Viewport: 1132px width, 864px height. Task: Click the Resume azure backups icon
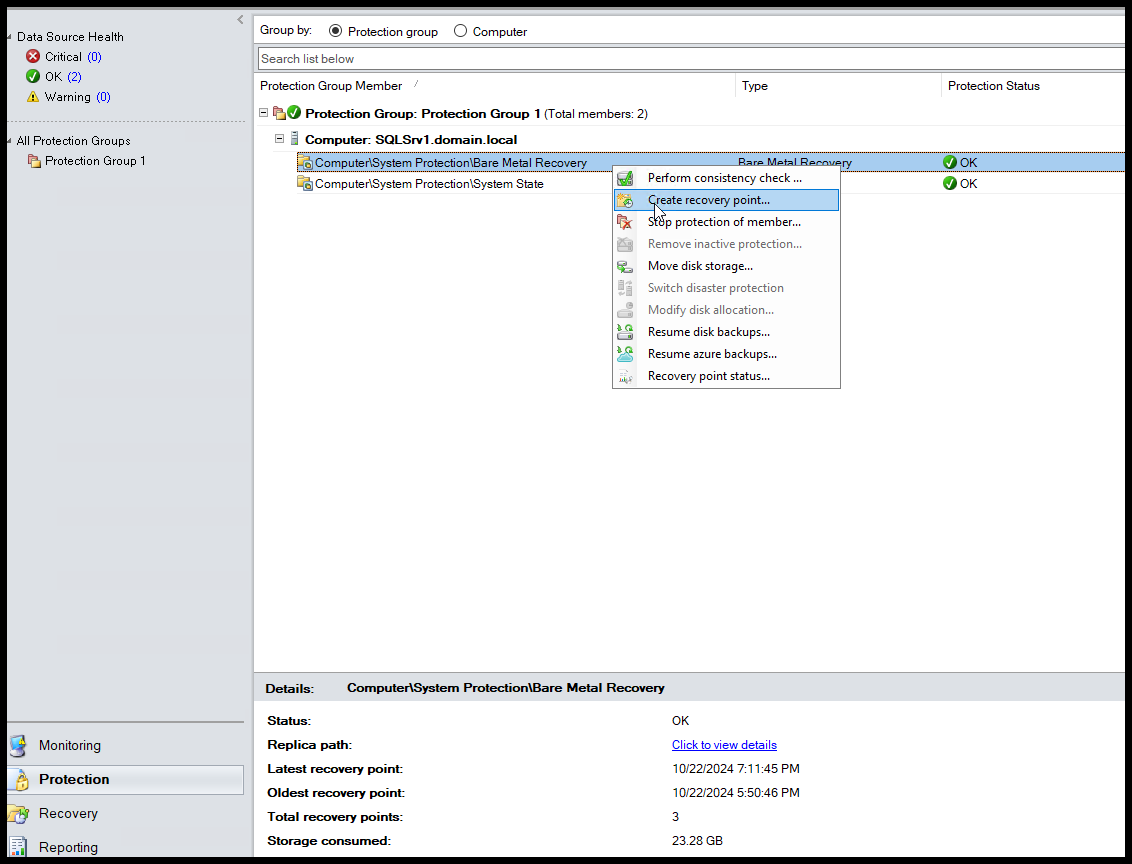tap(625, 354)
